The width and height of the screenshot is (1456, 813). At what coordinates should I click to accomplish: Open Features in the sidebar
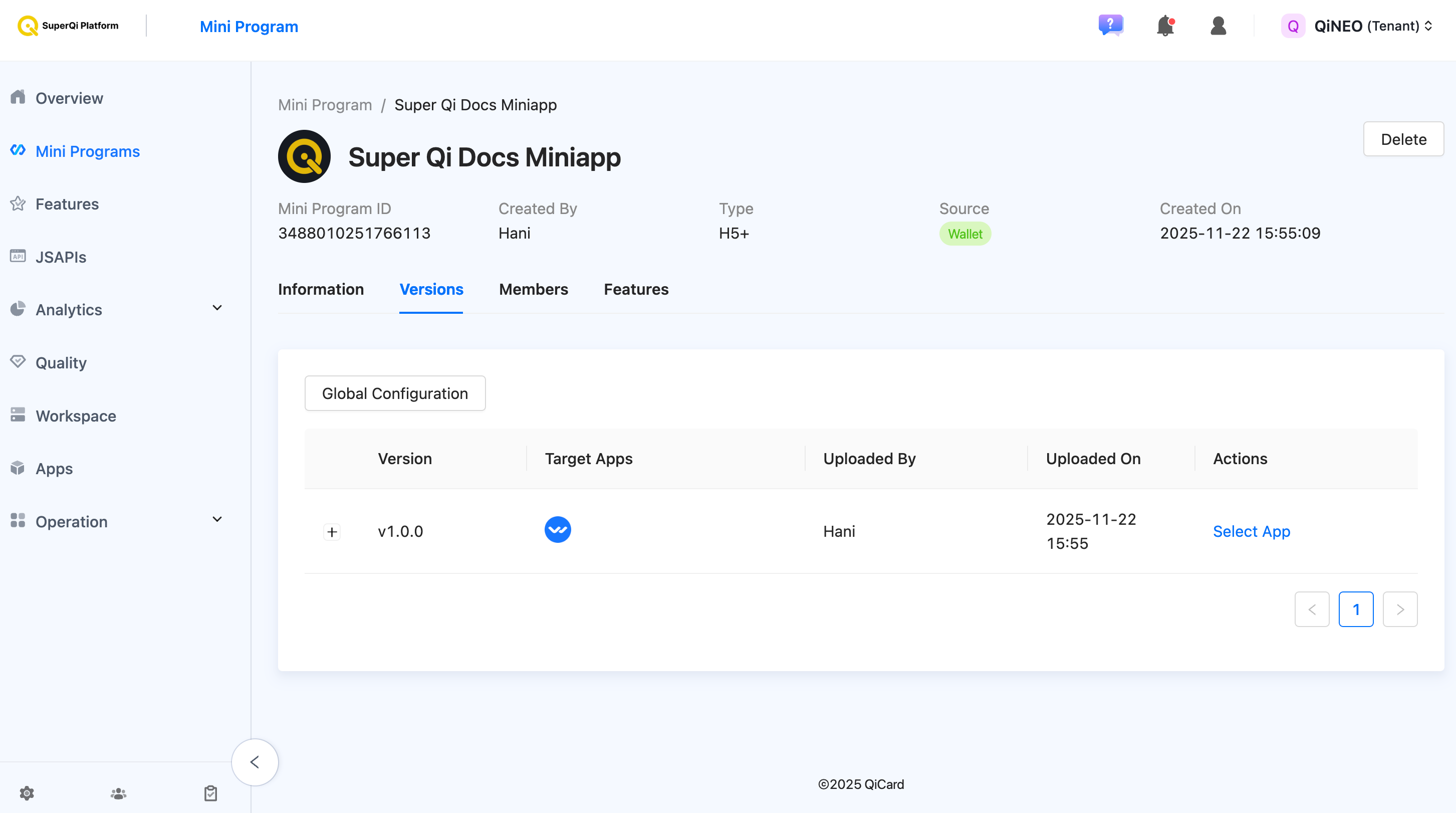coord(67,204)
